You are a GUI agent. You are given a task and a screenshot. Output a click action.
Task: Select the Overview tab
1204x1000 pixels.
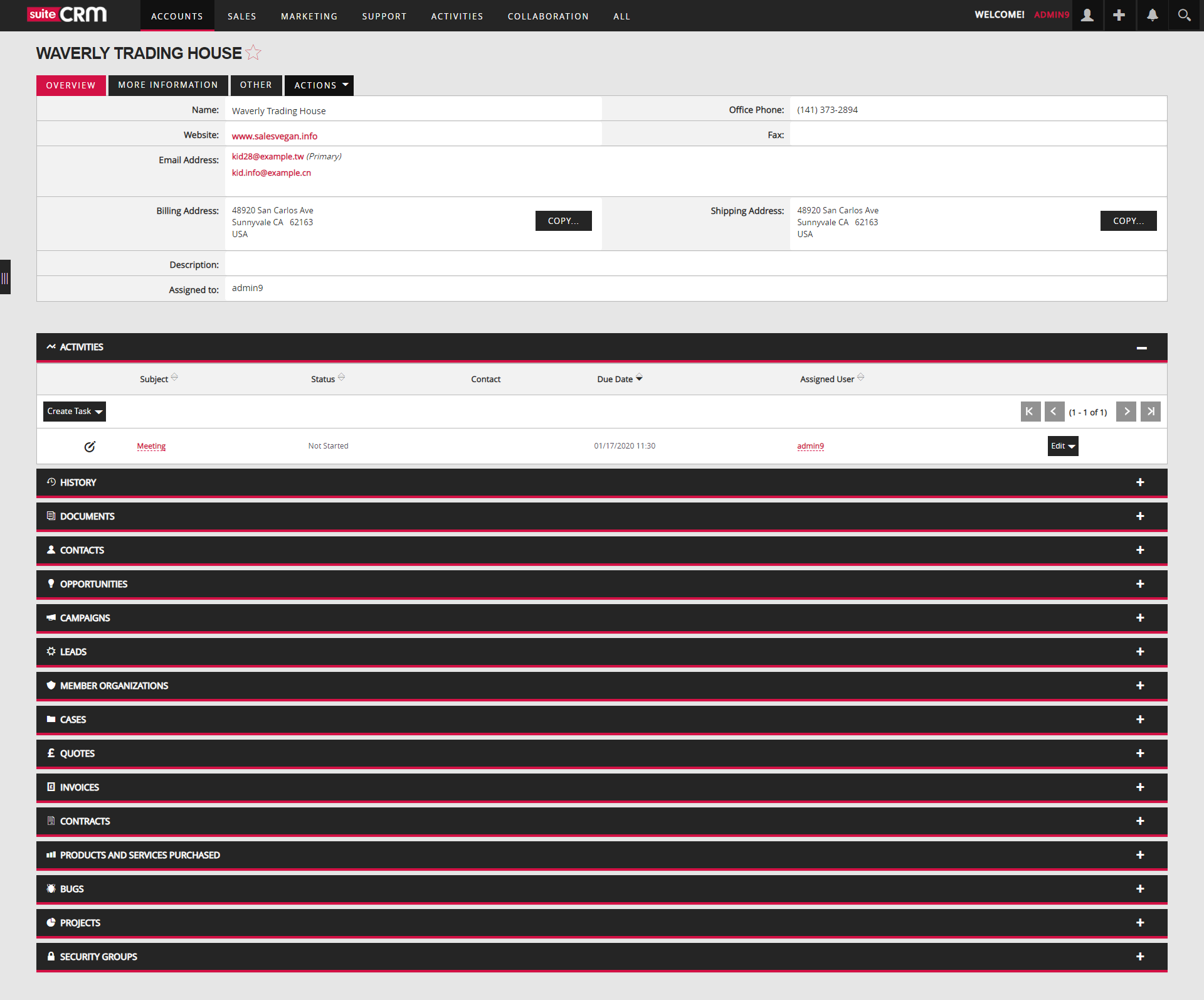pyautogui.click(x=69, y=85)
